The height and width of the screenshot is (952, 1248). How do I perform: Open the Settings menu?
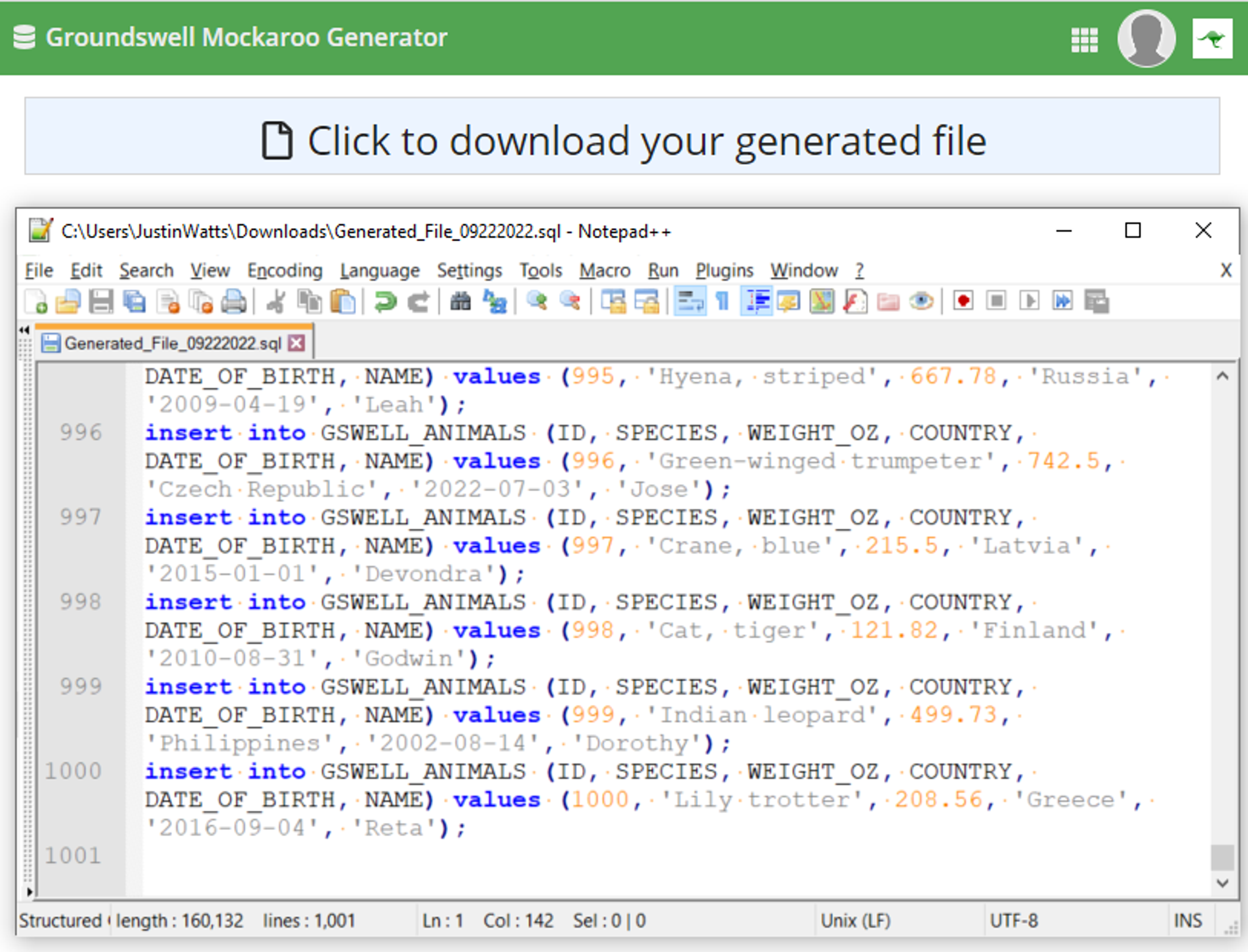(470, 271)
